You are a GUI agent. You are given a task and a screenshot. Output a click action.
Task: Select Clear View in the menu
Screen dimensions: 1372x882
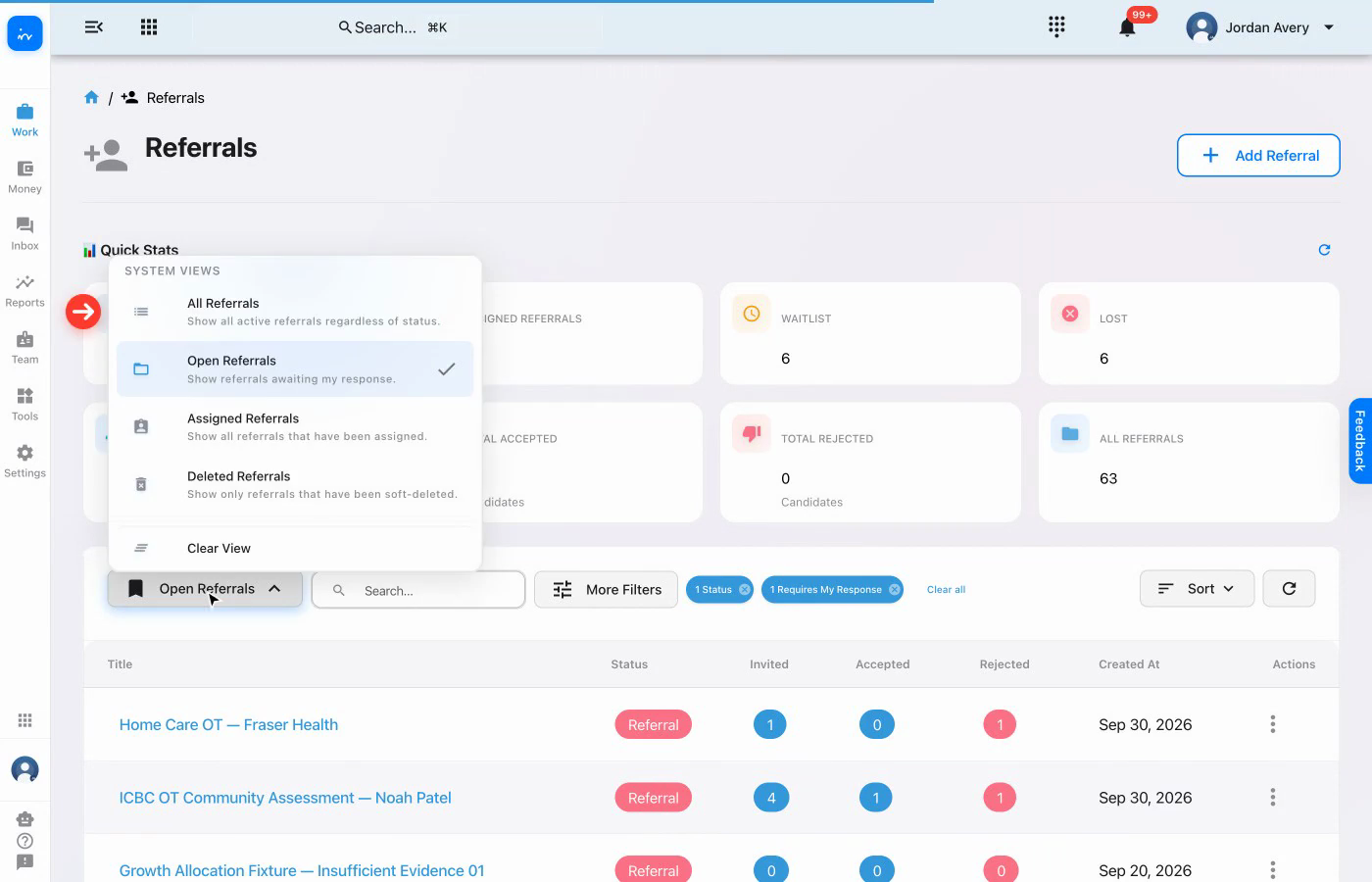point(295,548)
